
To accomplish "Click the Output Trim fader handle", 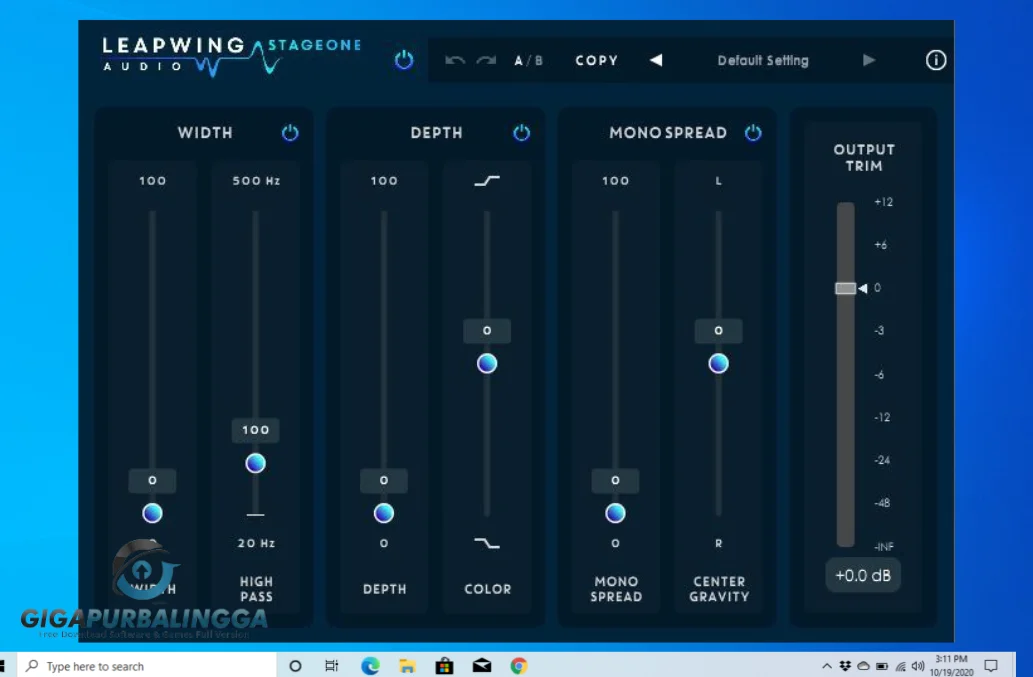I will click(845, 288).
